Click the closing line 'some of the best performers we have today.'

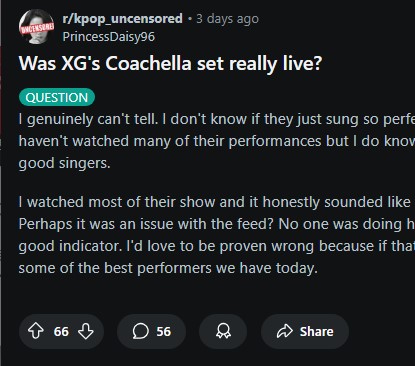click(x=168, y=268)
